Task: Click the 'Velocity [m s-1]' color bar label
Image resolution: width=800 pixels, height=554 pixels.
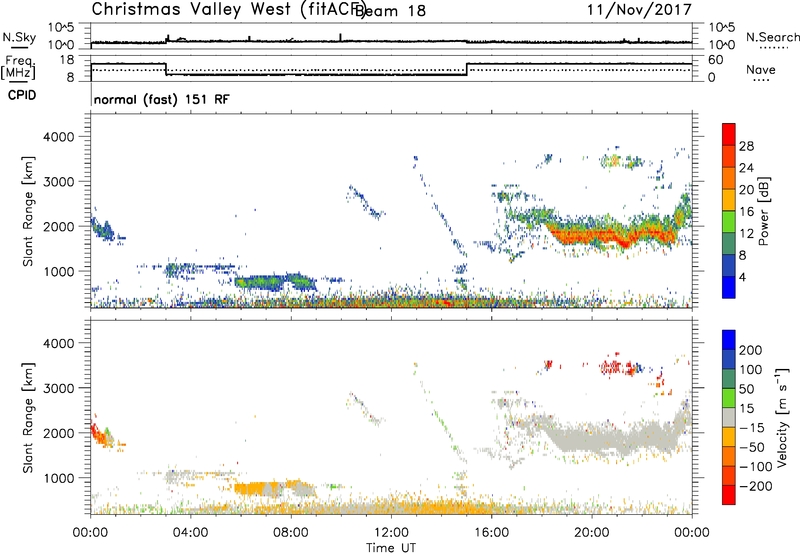Action: 782,417
